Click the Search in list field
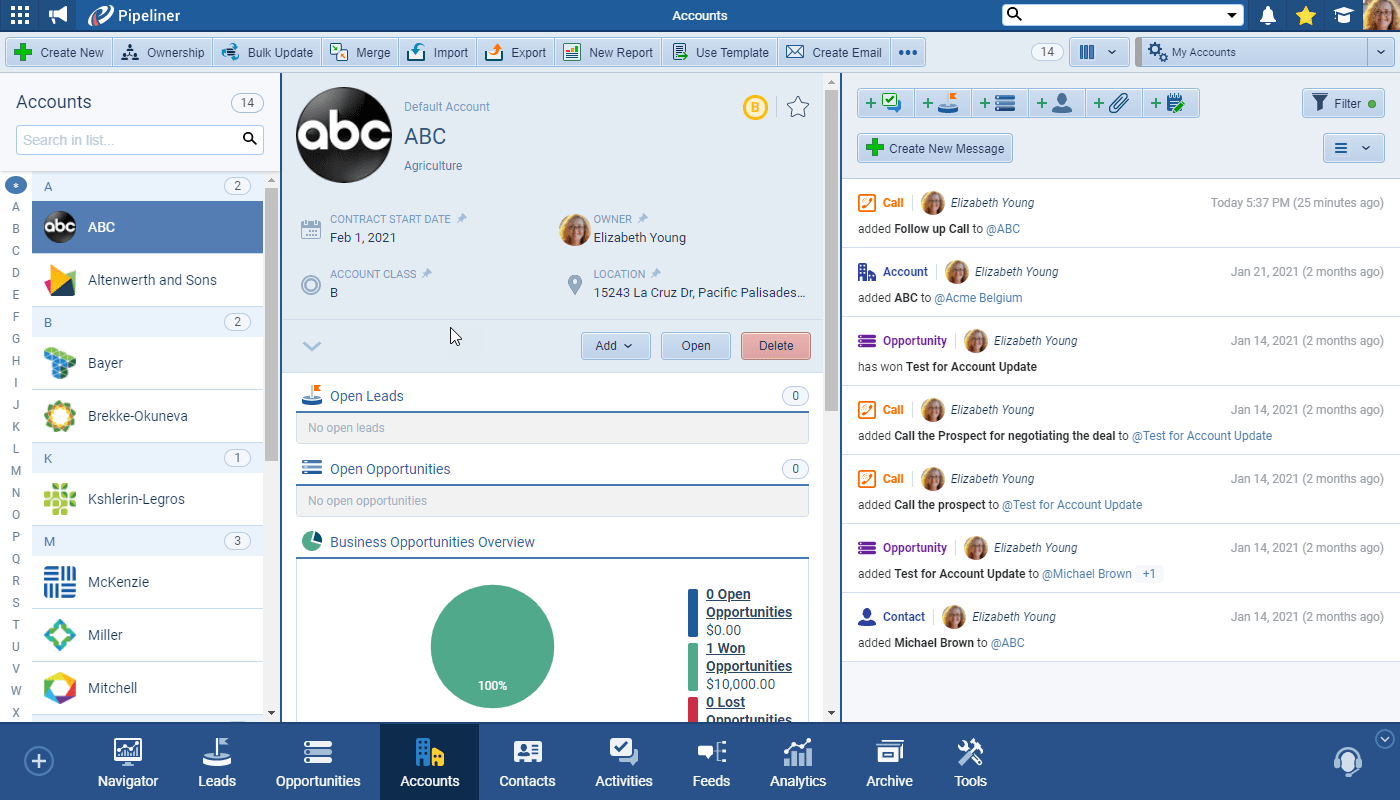This screenshot has height=800, width=1400. [128, 140]
